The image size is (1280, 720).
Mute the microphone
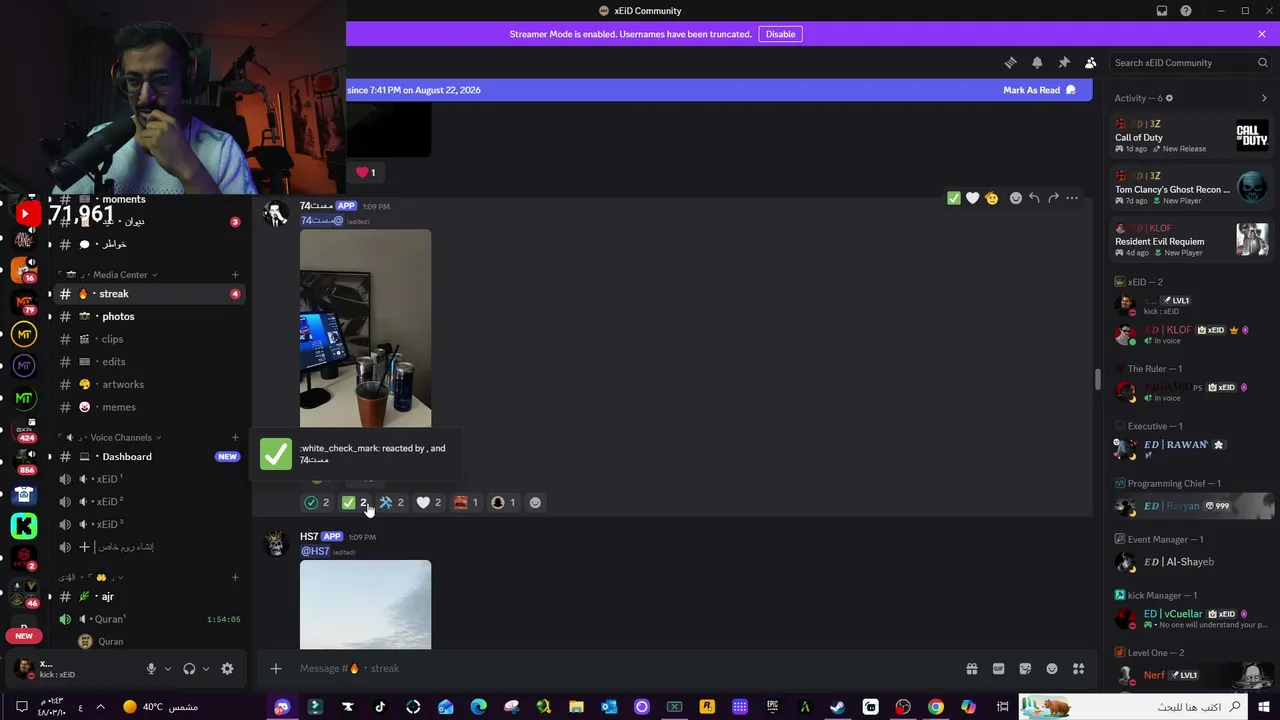(x=151, y=669)
